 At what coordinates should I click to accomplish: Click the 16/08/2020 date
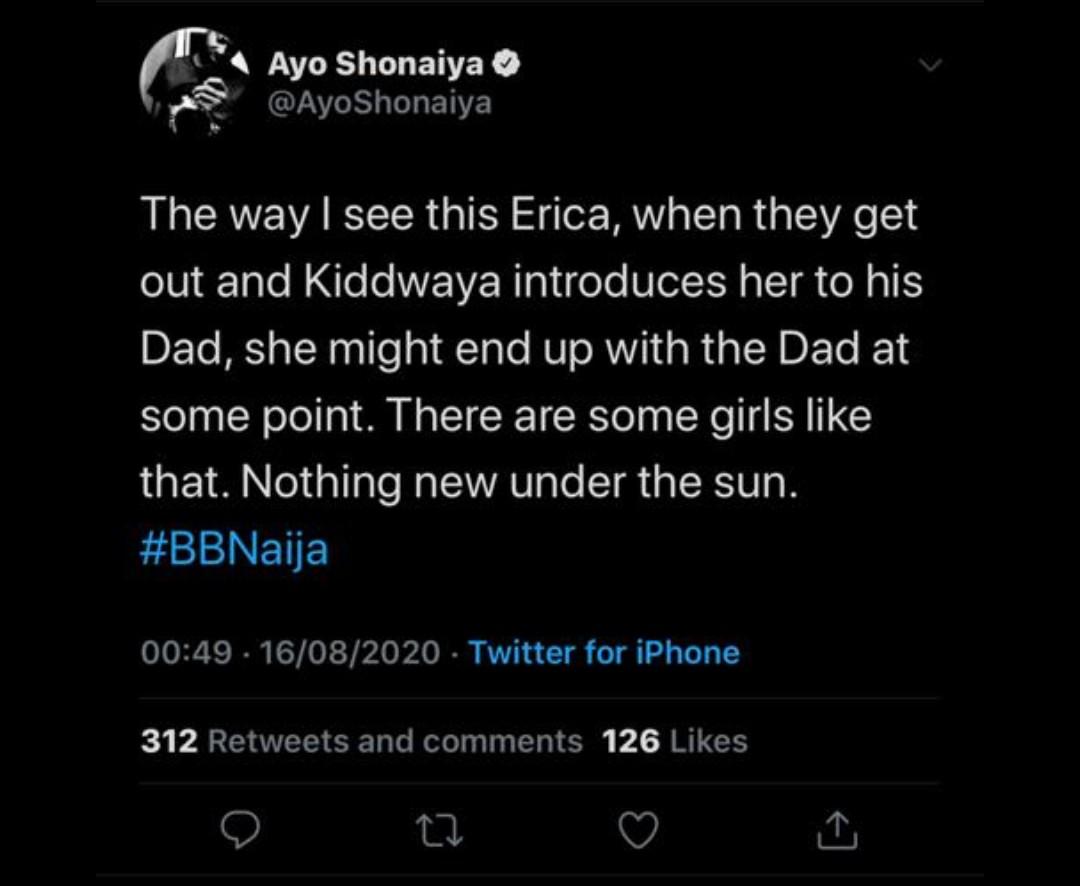click(x=350, y=653)
